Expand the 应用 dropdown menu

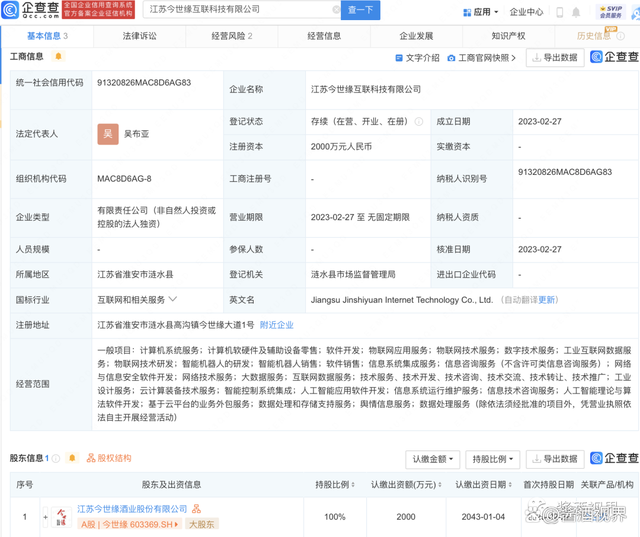click(x=481, y=12)
